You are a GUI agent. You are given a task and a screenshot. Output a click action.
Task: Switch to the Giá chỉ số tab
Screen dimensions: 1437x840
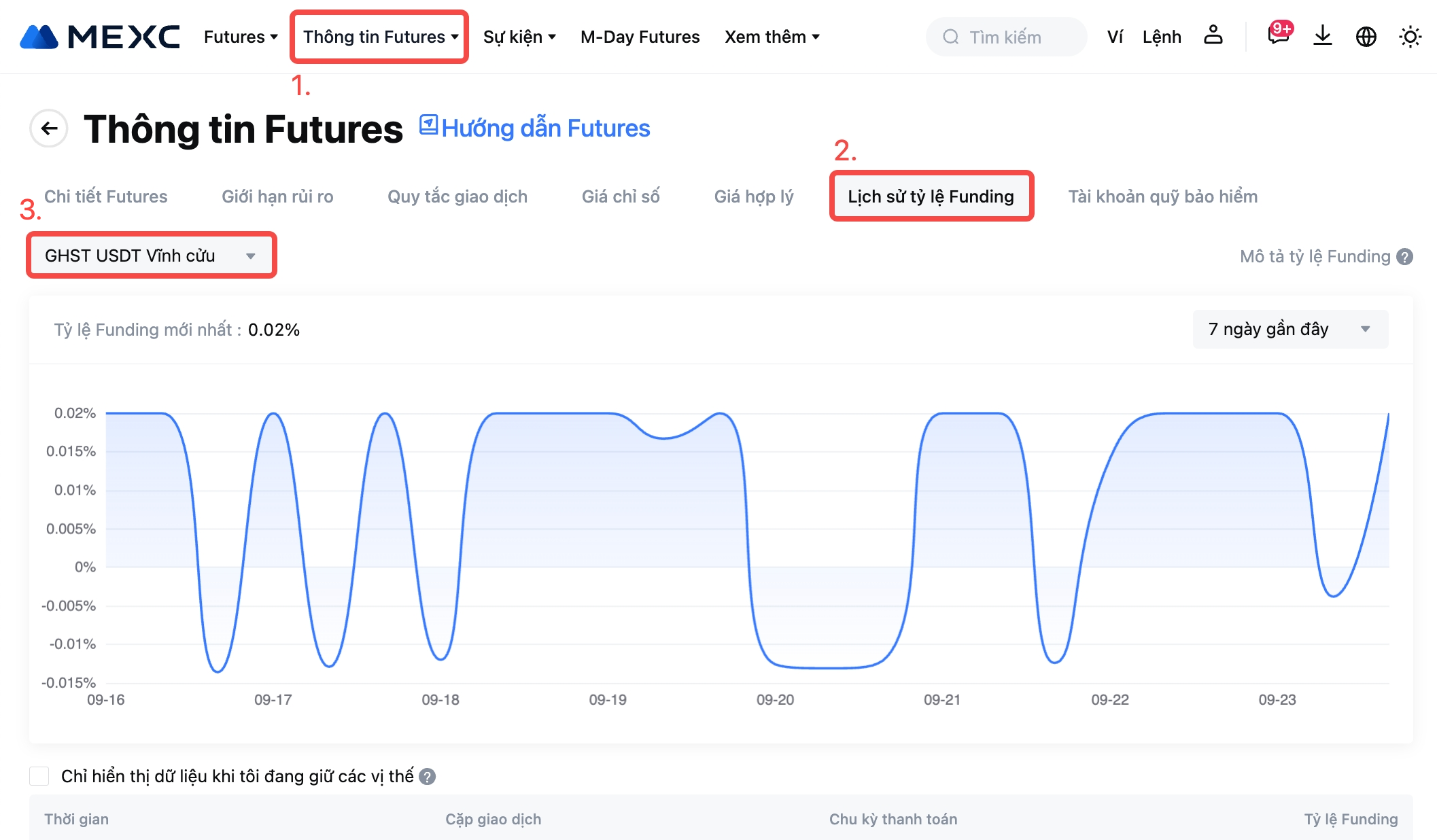point(620,196)
